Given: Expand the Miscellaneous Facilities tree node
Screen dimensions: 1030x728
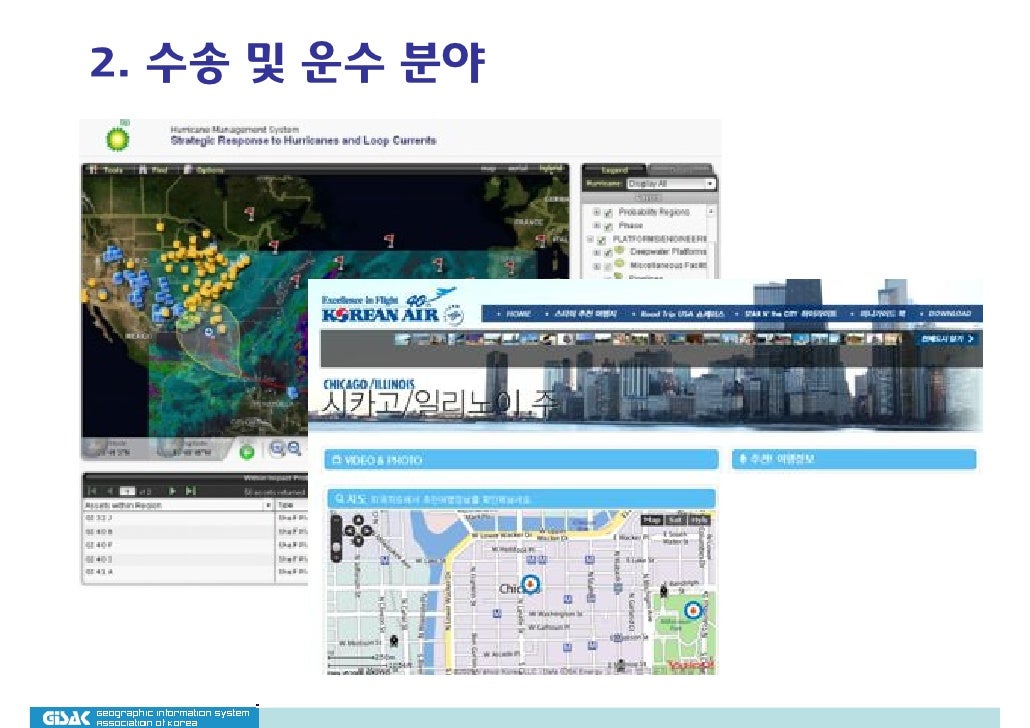Looking at the screenshot, I should tap(596, 266).
